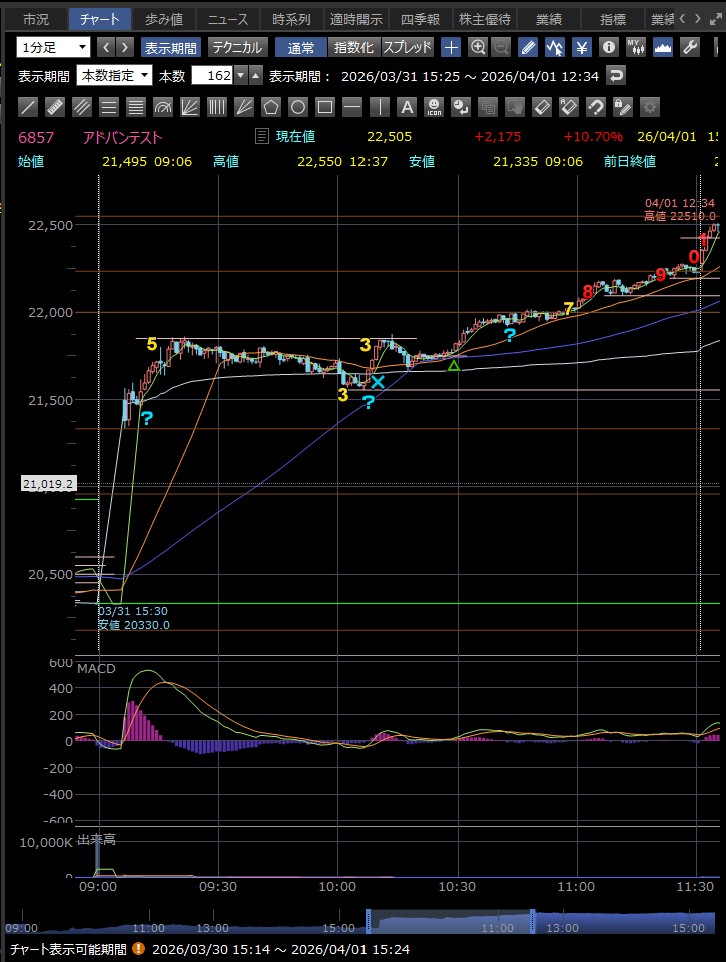Viewport: 726px width, 962px height.
Task: Click the eraser tool icon
Action: pyautogui.click(x=541, y=107)
